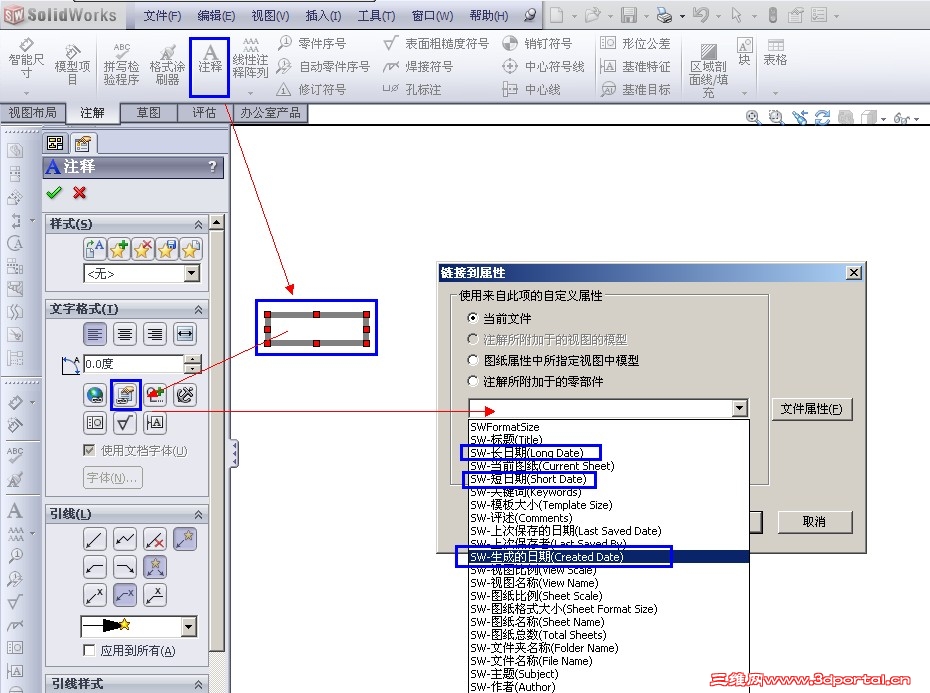Open the 文件 menu
Viewport: 930px width, 693px height.
point(162,15)
